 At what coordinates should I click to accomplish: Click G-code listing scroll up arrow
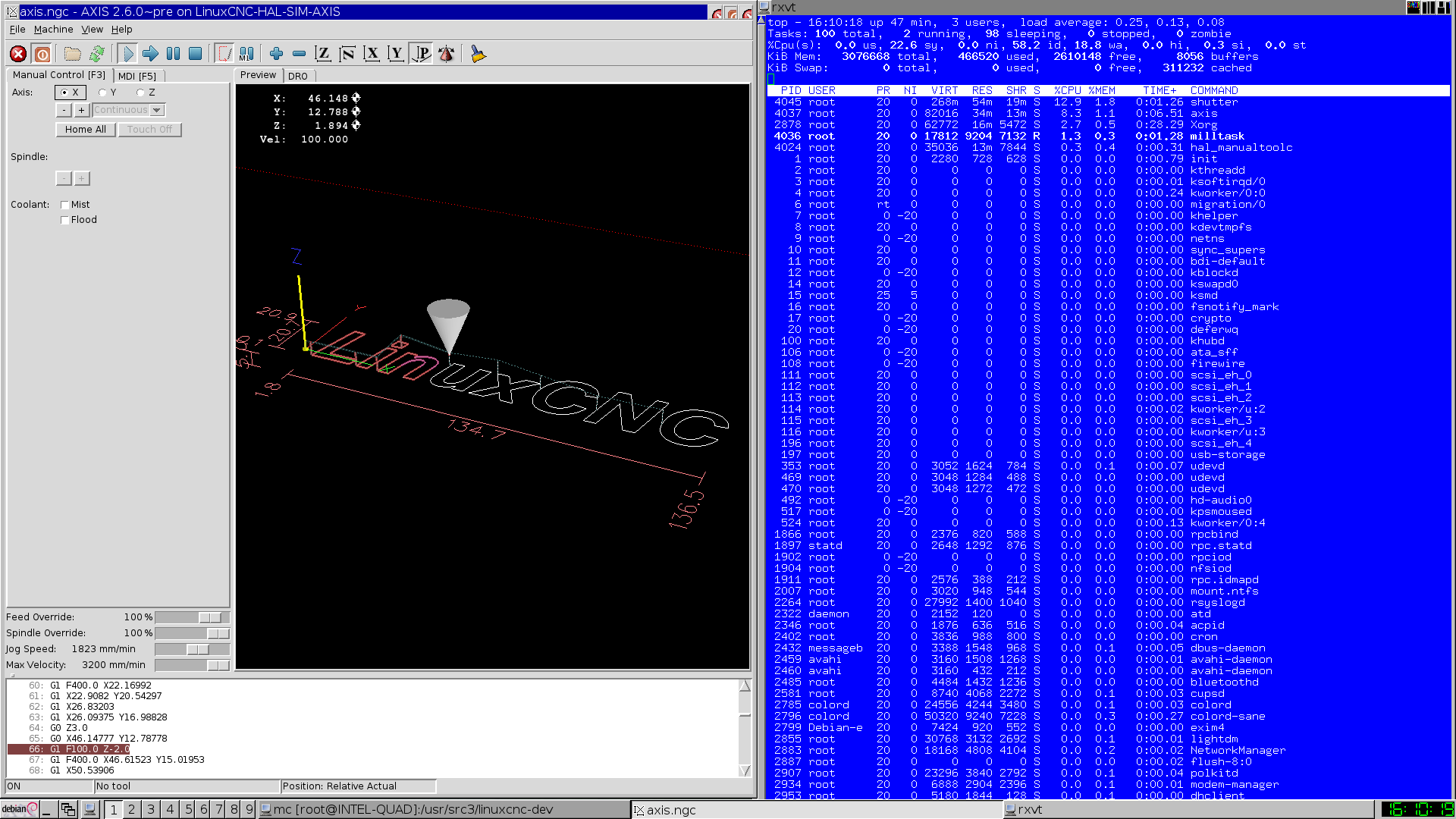745,686
